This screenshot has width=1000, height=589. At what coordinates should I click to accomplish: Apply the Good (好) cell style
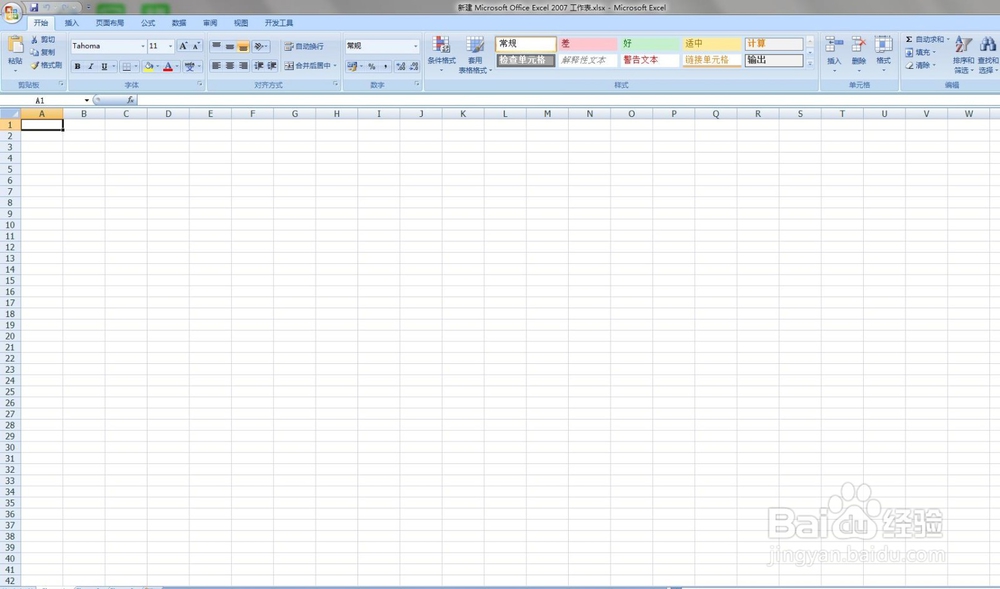click(x=650, y=43)
